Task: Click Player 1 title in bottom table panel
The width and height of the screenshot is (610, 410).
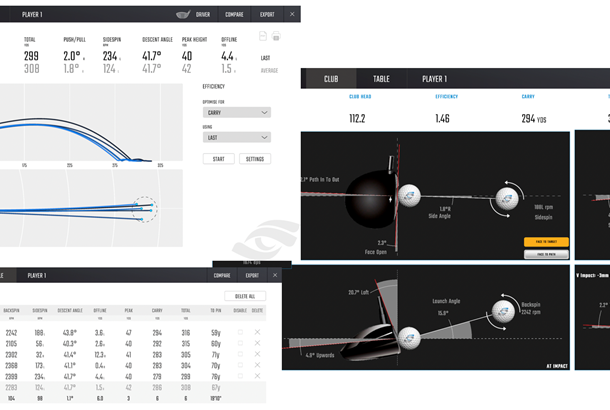Action: click(x=37, y=275)
